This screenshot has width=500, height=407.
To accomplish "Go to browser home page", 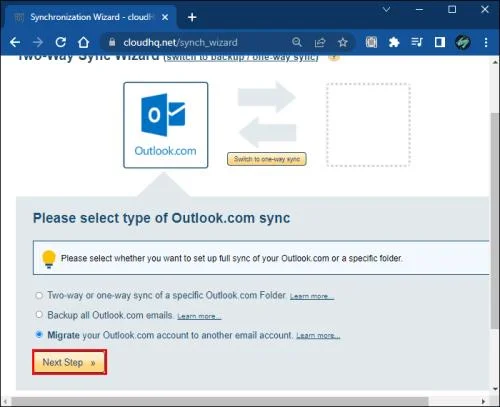I will tap(83, 42).
